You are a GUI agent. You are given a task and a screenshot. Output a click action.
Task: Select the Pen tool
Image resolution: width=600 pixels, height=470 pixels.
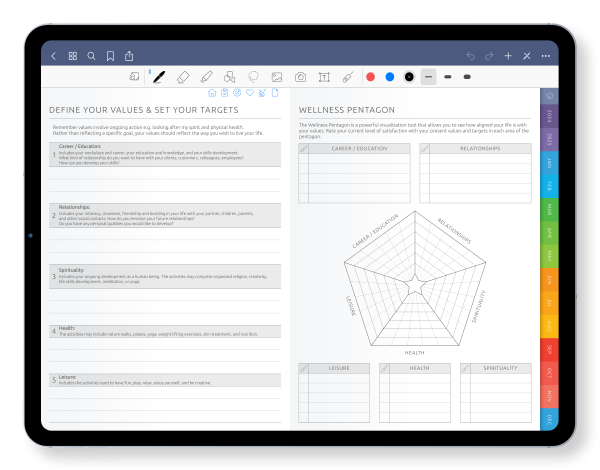coord(159,77)
